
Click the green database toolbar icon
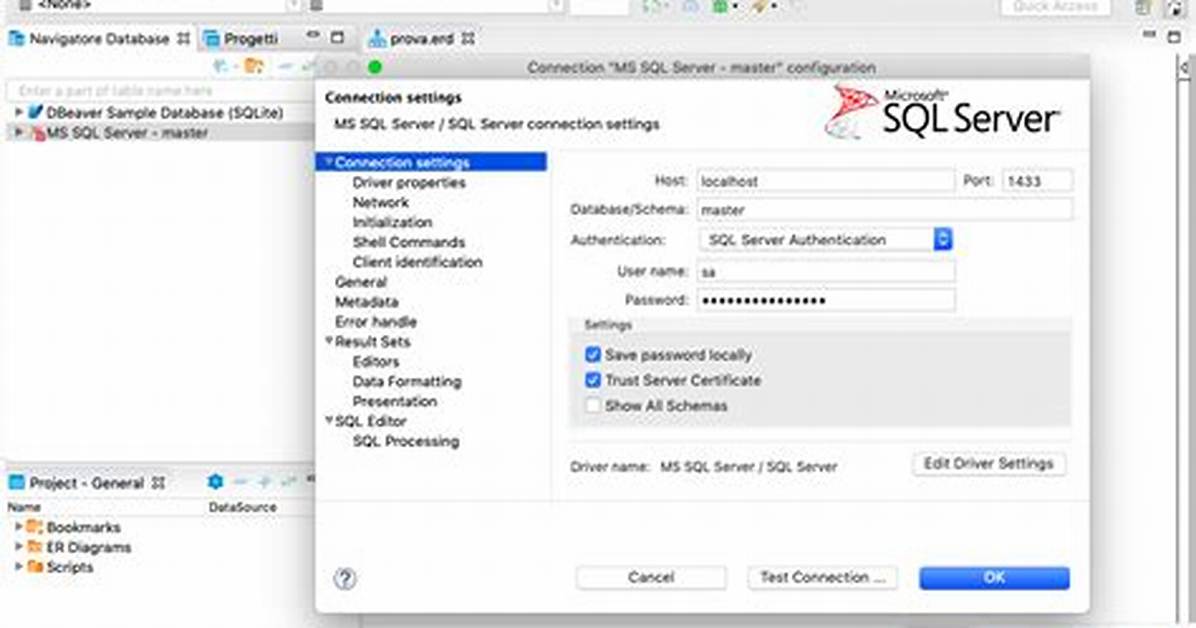click(x=720, y=6)
